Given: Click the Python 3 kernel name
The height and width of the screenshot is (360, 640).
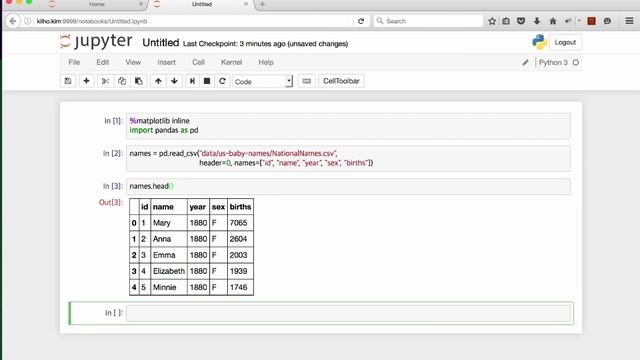Looking at the screenshot, I should 553,62.
